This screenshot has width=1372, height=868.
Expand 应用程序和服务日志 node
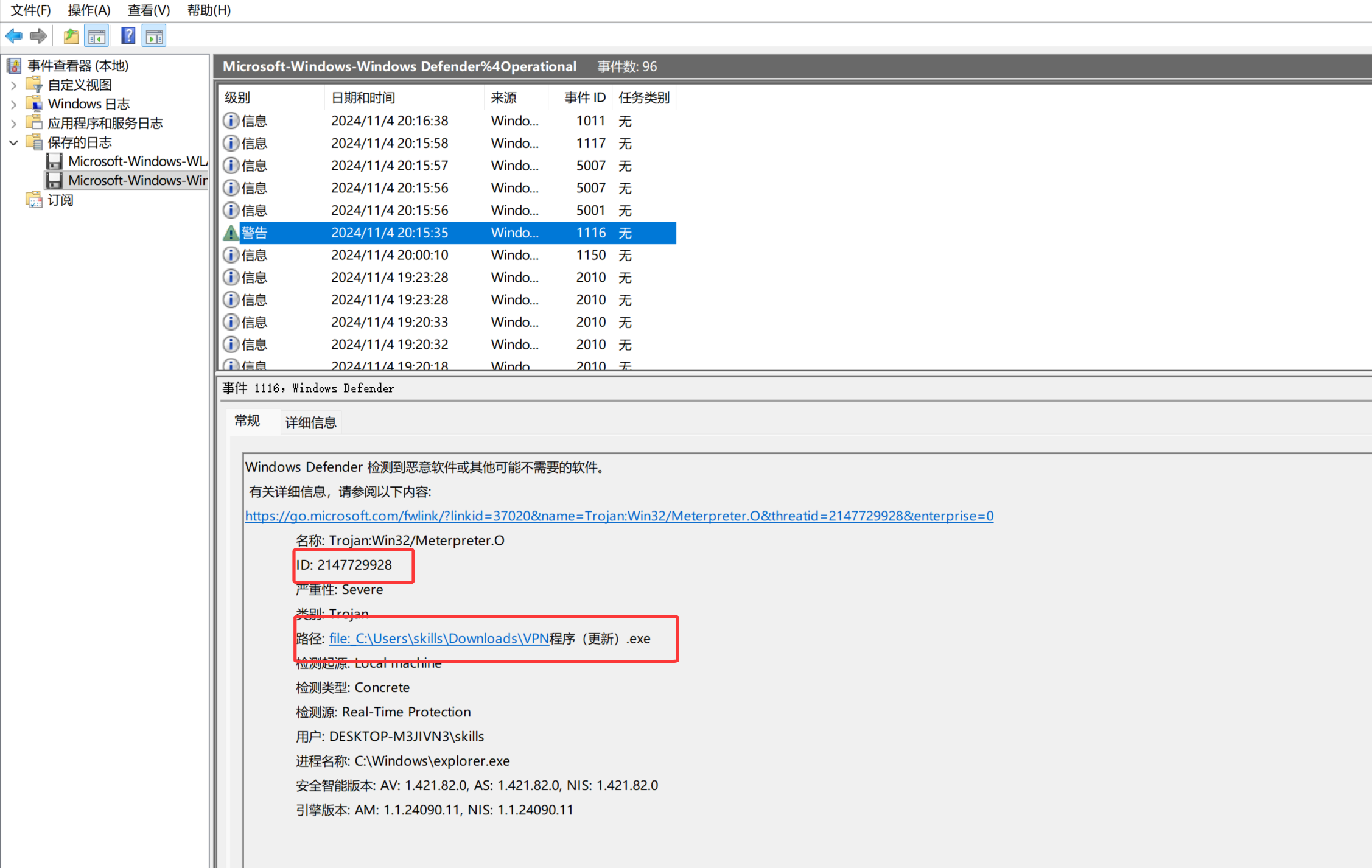(x=13, y=124)
